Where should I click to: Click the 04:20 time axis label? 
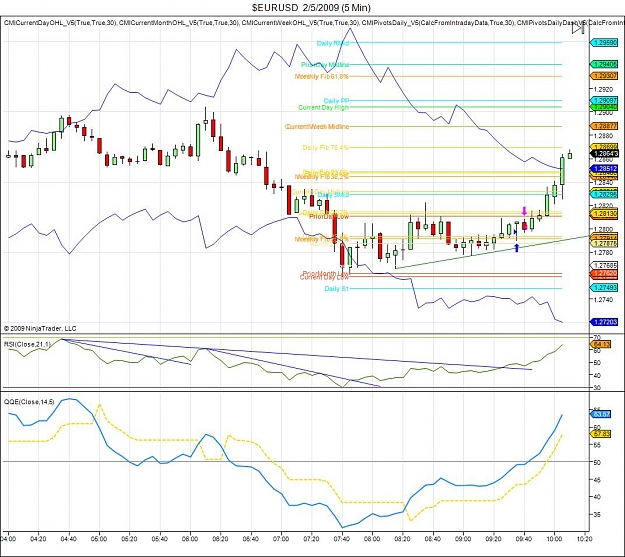click(38, 539)
